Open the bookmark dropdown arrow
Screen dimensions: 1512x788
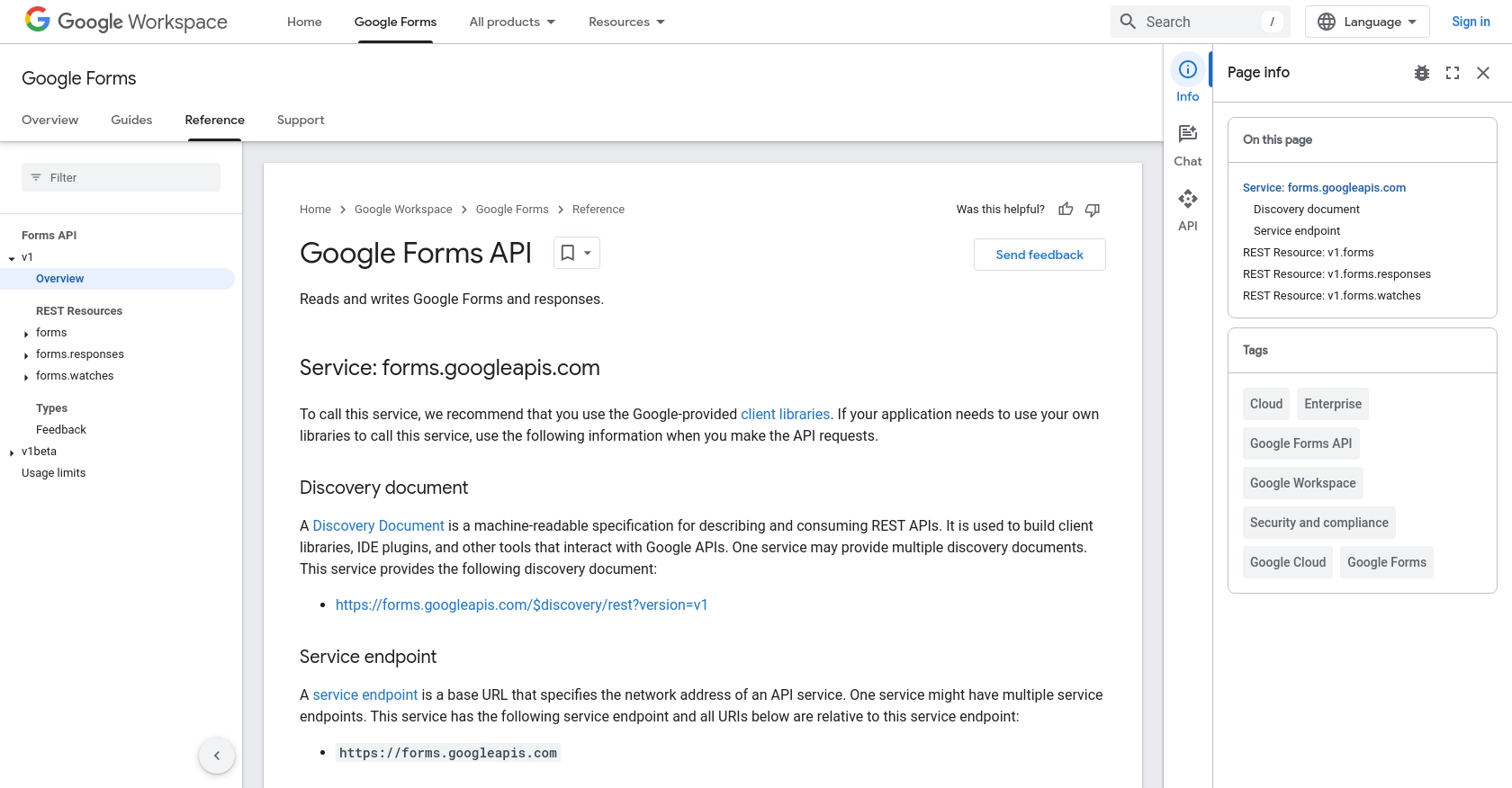[x=588, y=253]
